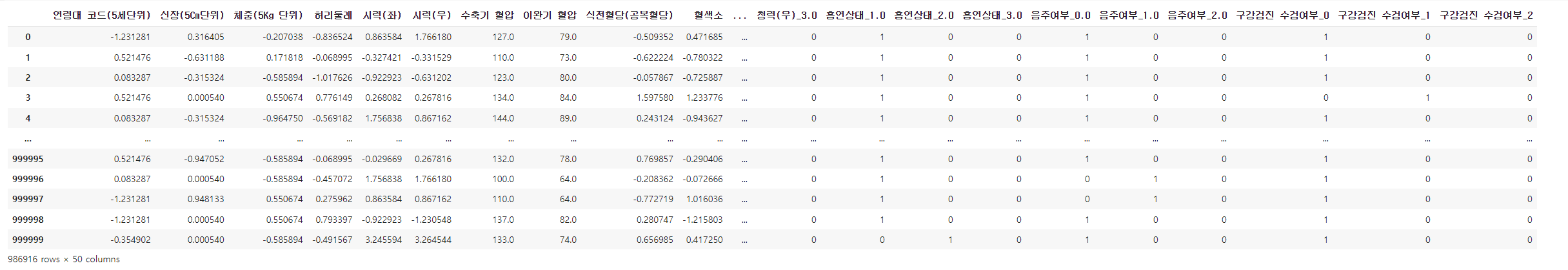Click value -0.072666 in row 999996
This screenshot has height=270, width=1568.
[x=702, y=179]
